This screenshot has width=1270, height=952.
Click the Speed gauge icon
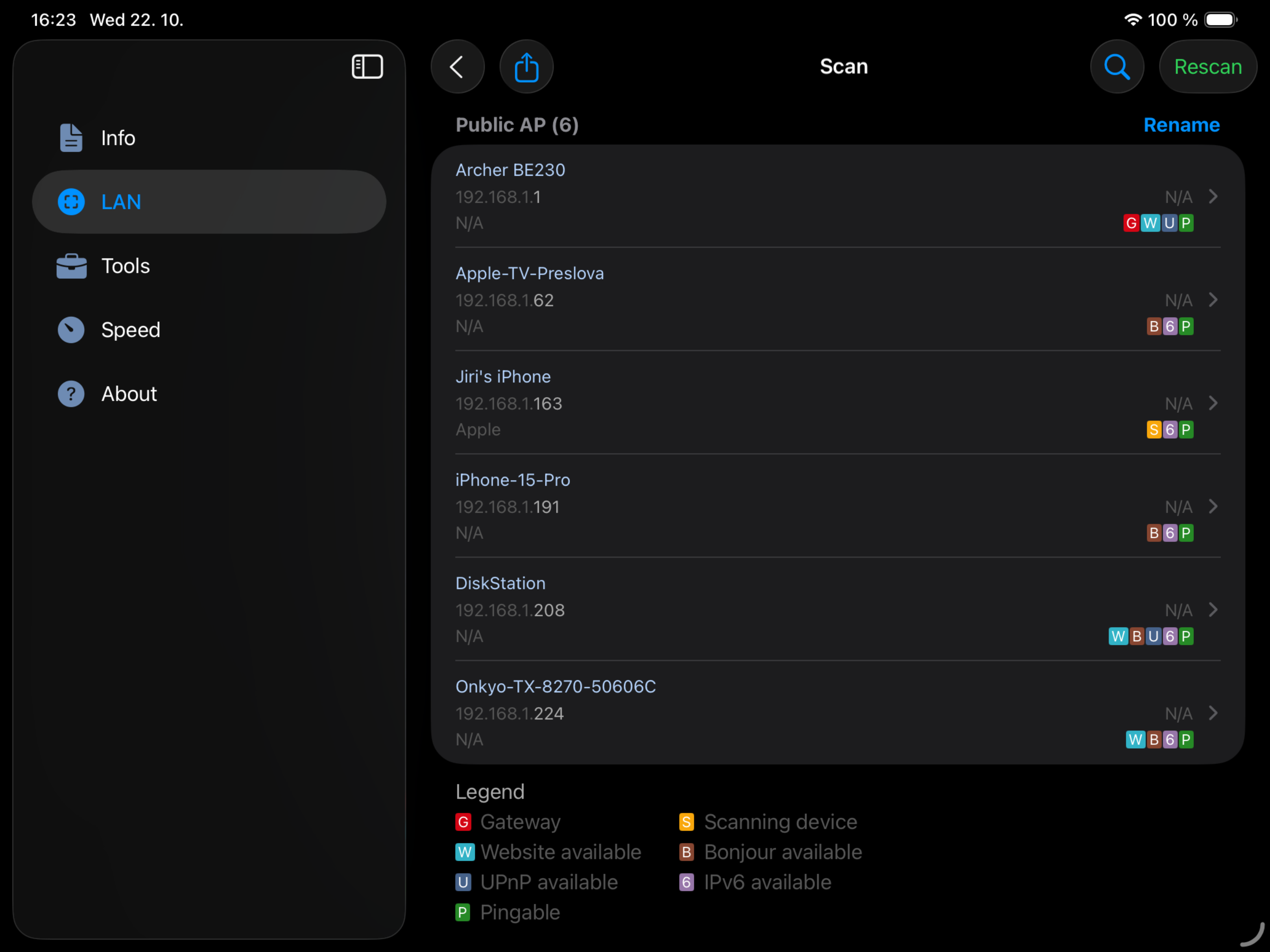click(71, 330)
